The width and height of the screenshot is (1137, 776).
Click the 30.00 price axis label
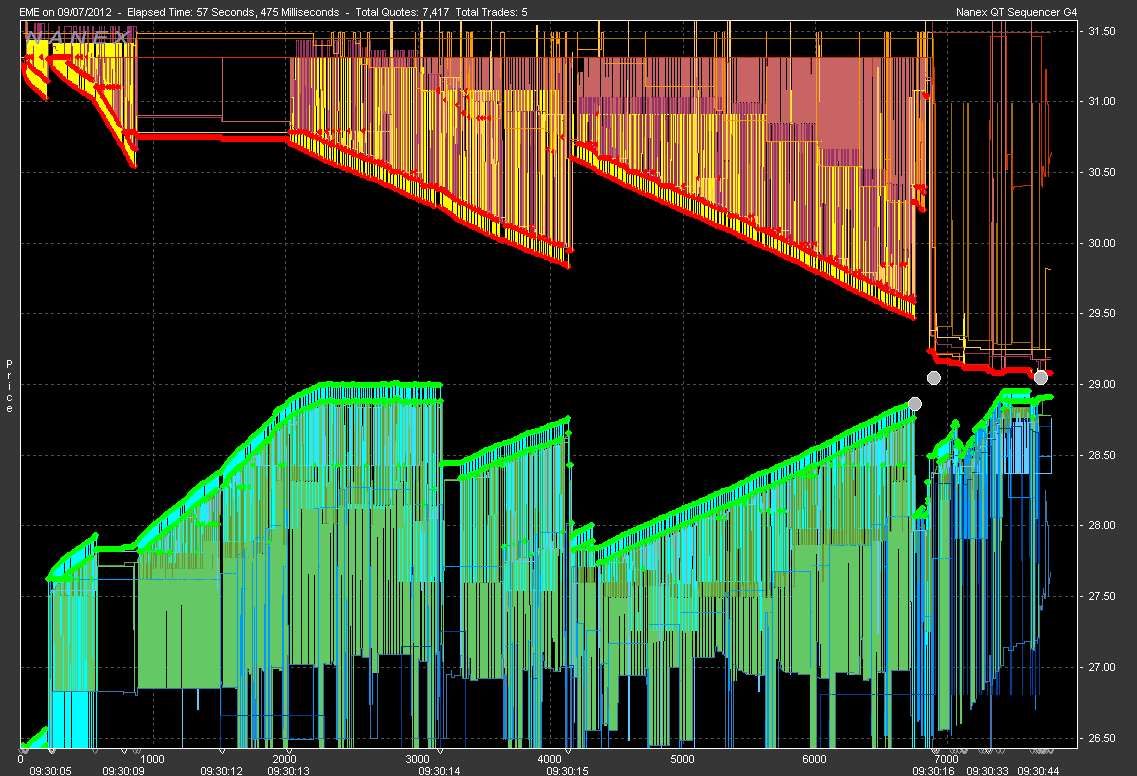coord(1101,243)
